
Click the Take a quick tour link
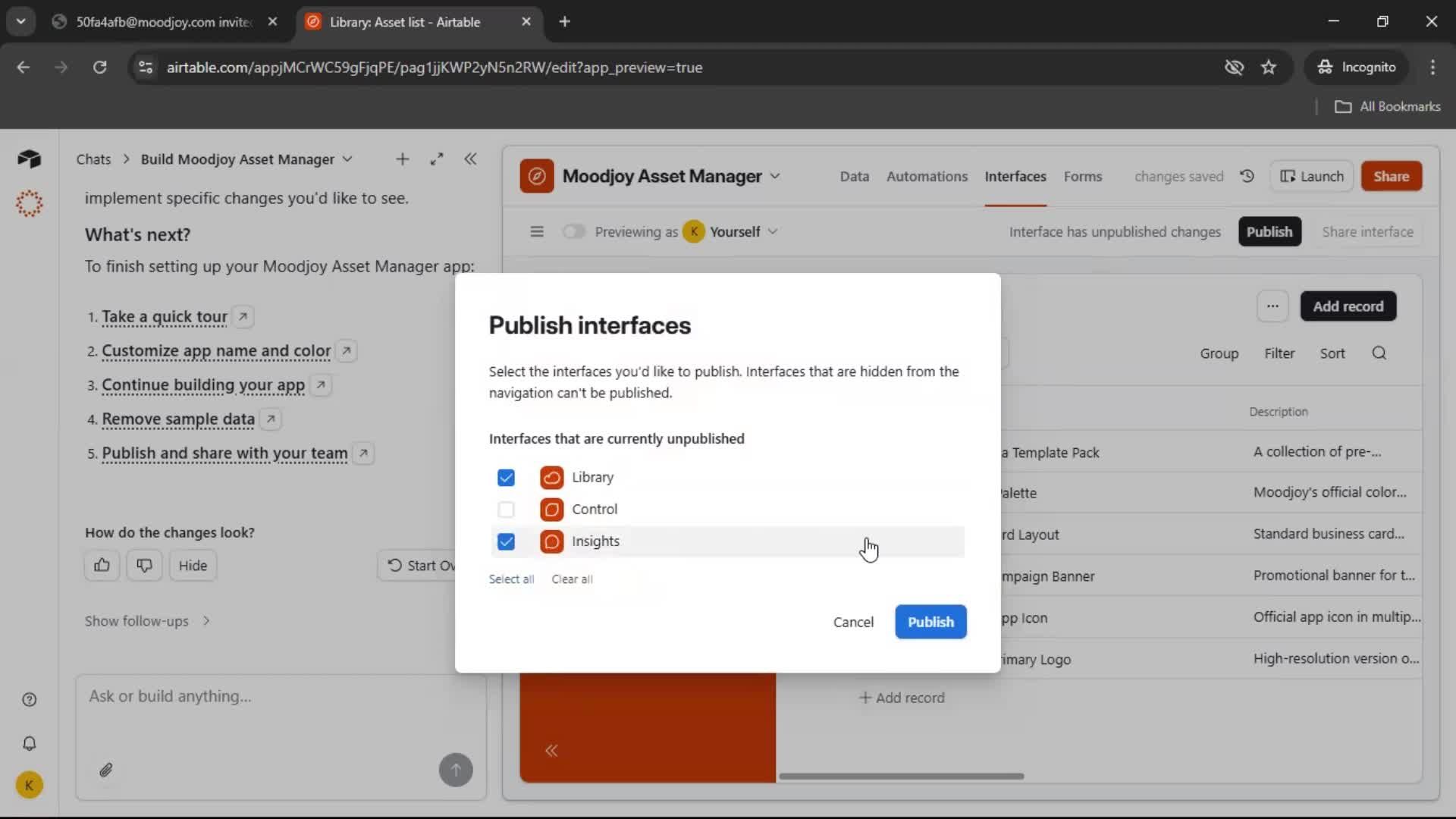click(x=165, y=317)
